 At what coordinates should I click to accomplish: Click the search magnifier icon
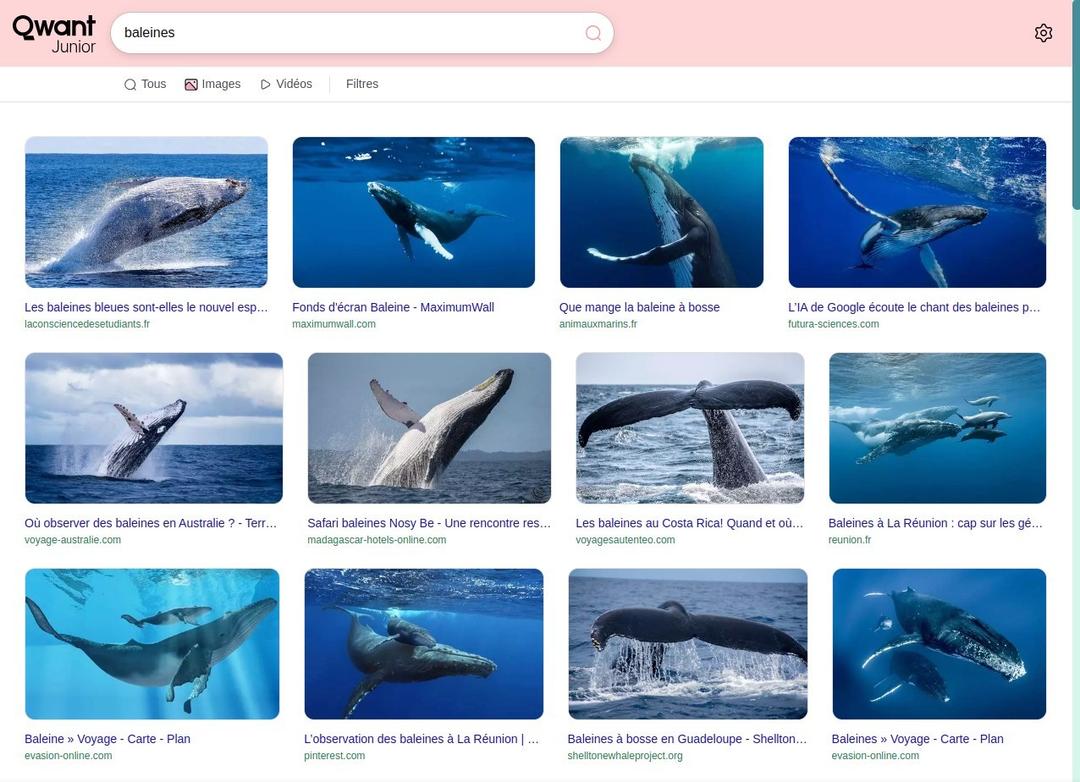point(593,33)
